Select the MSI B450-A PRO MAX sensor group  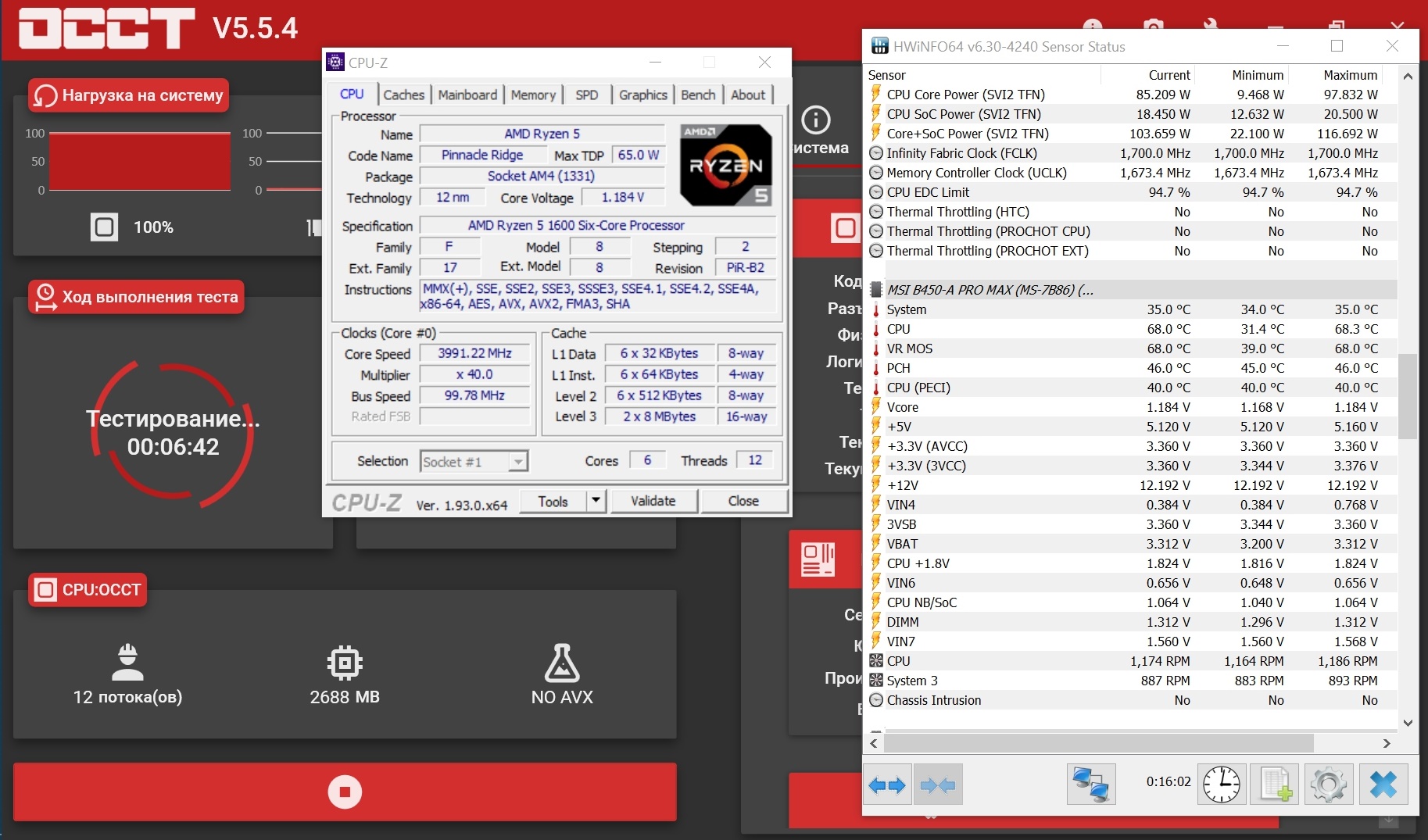[x=990, y=290]
